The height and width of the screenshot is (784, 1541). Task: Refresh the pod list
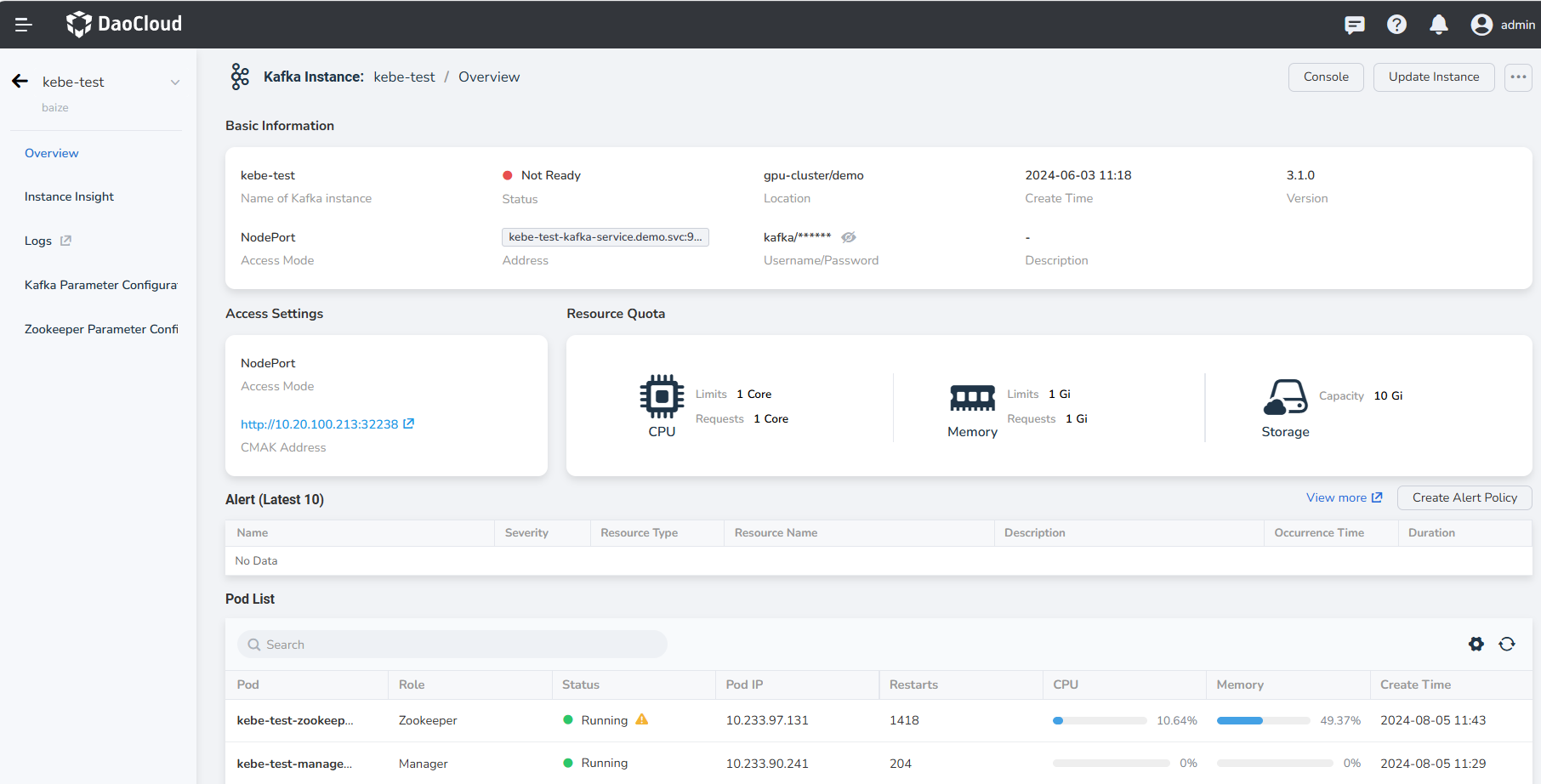[1506, 645]
